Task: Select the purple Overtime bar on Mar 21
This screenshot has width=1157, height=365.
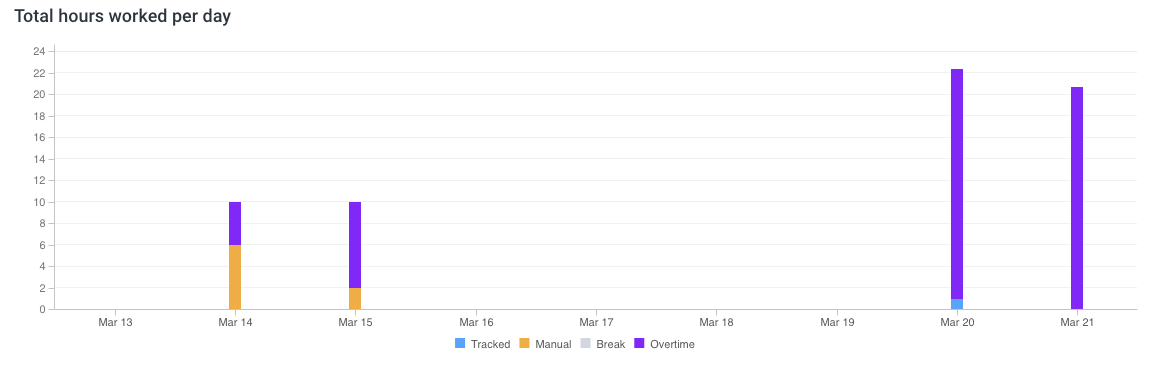Action: (1077, 198)
